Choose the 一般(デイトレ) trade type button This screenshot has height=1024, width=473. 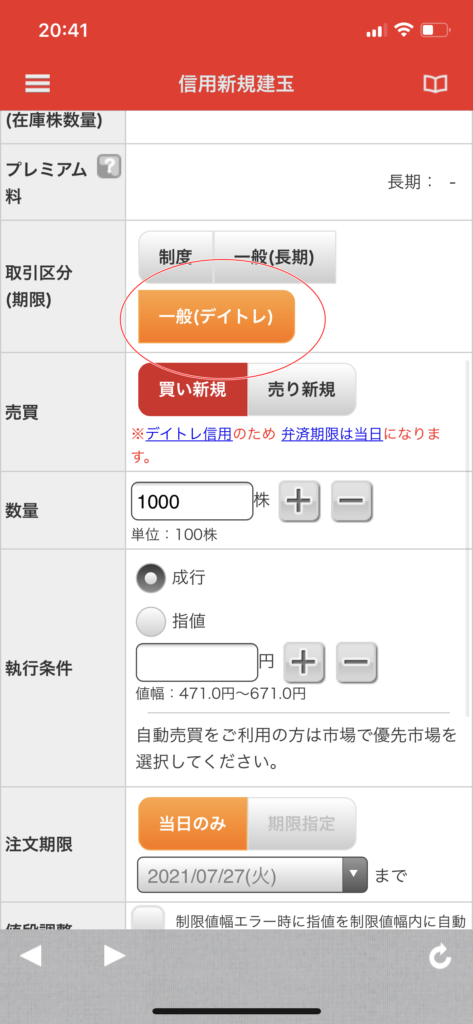216,317
